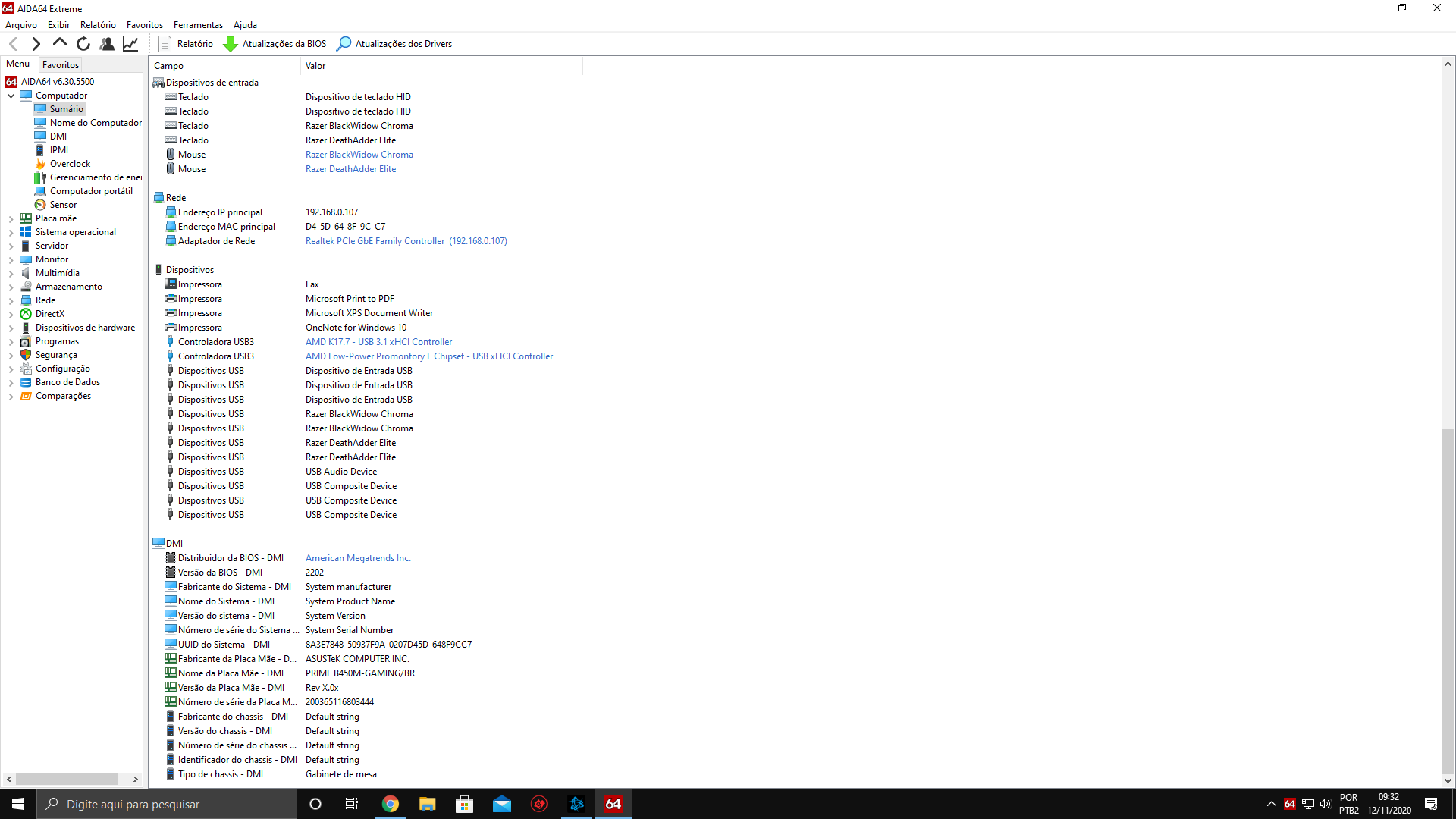Open the Arquivo menu
1456x819 pixels.
pos(21,25)
